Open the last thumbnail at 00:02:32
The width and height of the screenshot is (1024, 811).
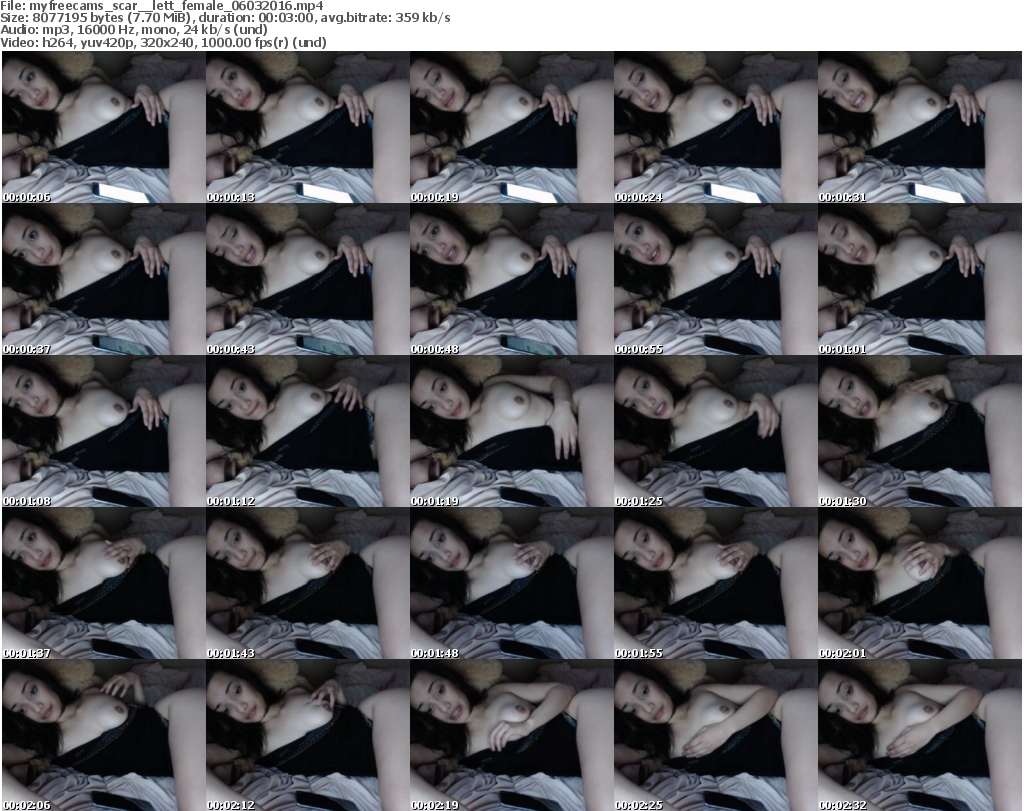click(x=919, y=736)
